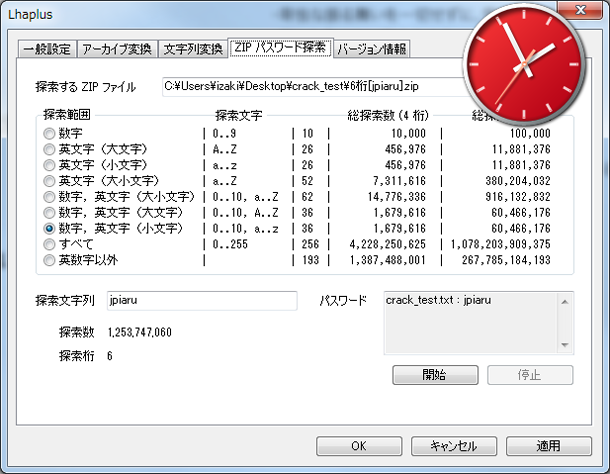This screenshot has height=474, width=610.
Task: Select the すべて radio option
Action: (49, 244)
